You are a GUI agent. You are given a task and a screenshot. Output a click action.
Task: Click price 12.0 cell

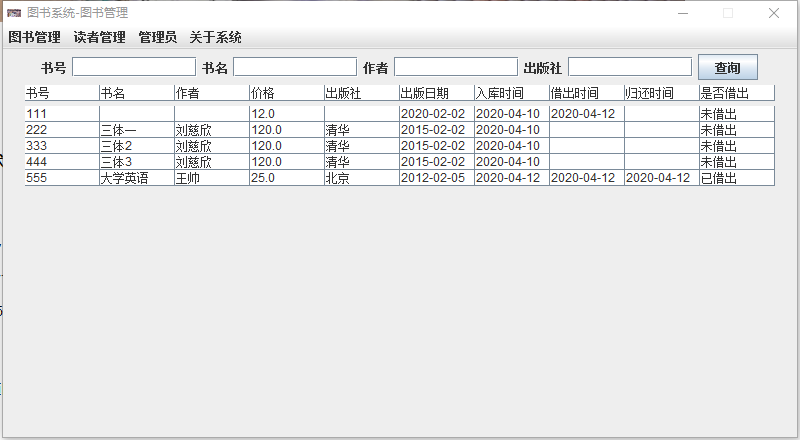pyautogui.click(x=287, y=114)
